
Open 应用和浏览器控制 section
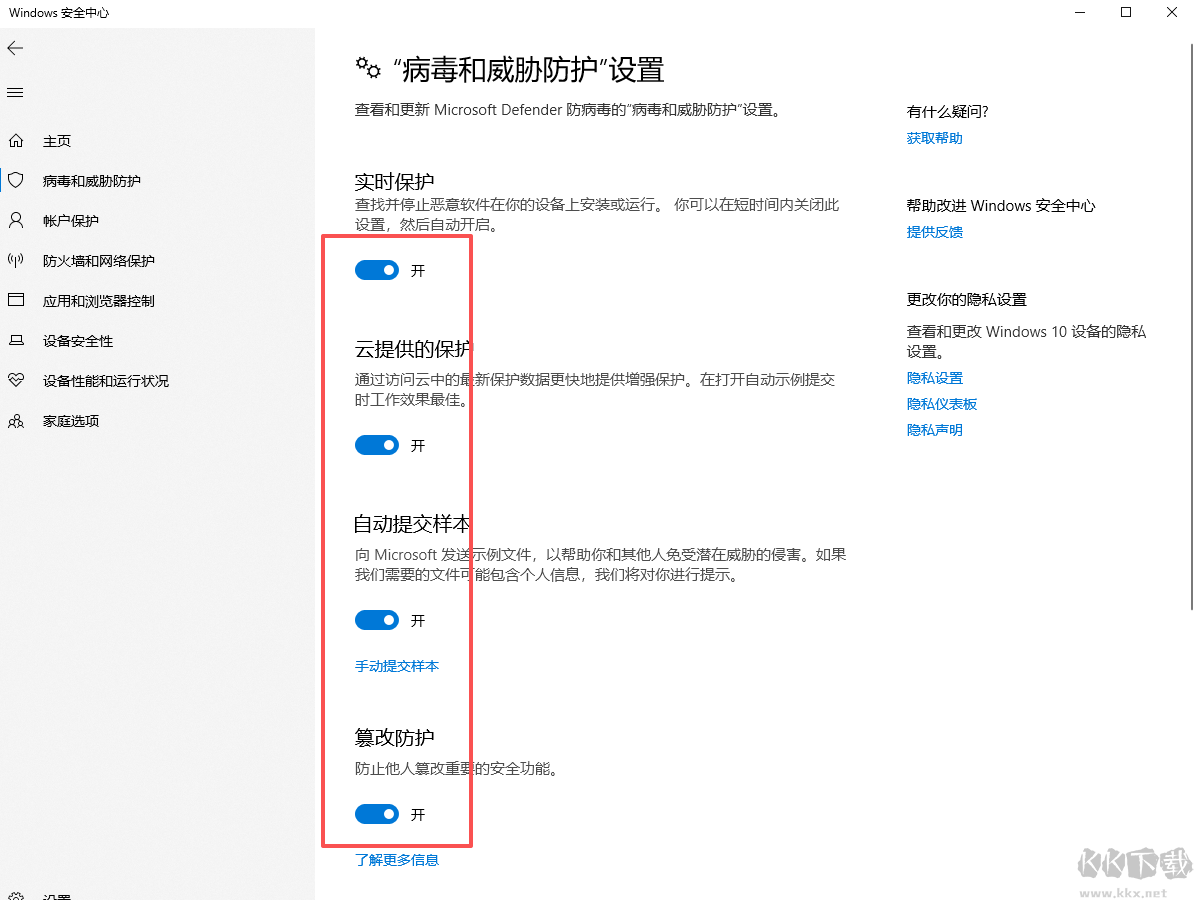click(98, 301)
